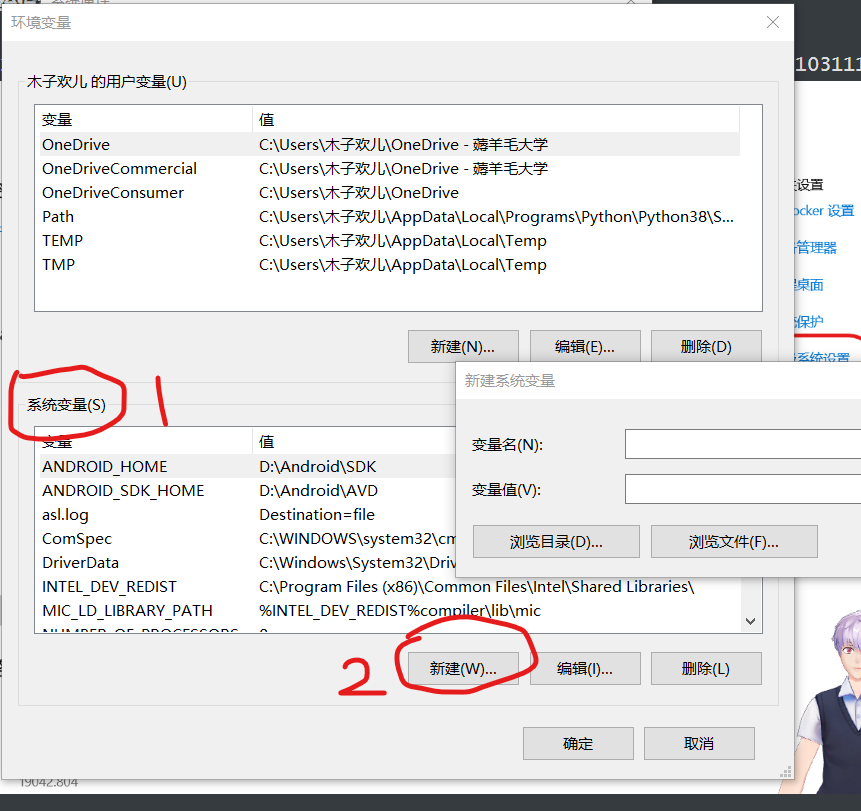Click system variables list scroll-down arrow

(751, 621)
